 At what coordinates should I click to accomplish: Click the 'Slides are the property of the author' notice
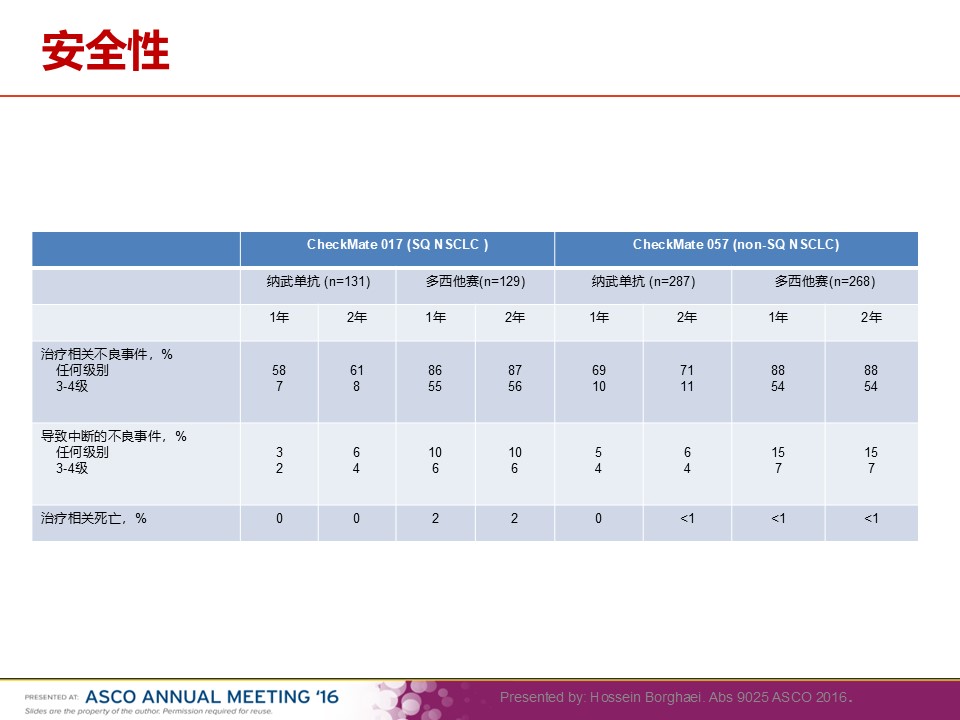pyautogui.click(x=149, y=711)
